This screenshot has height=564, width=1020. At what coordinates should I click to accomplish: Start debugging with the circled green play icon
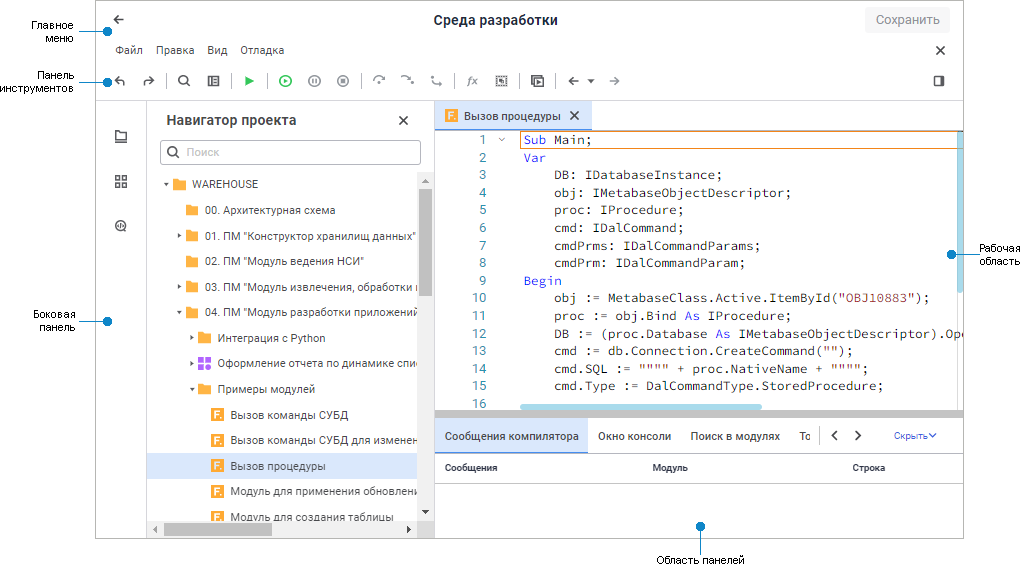[x=285, y=81]
